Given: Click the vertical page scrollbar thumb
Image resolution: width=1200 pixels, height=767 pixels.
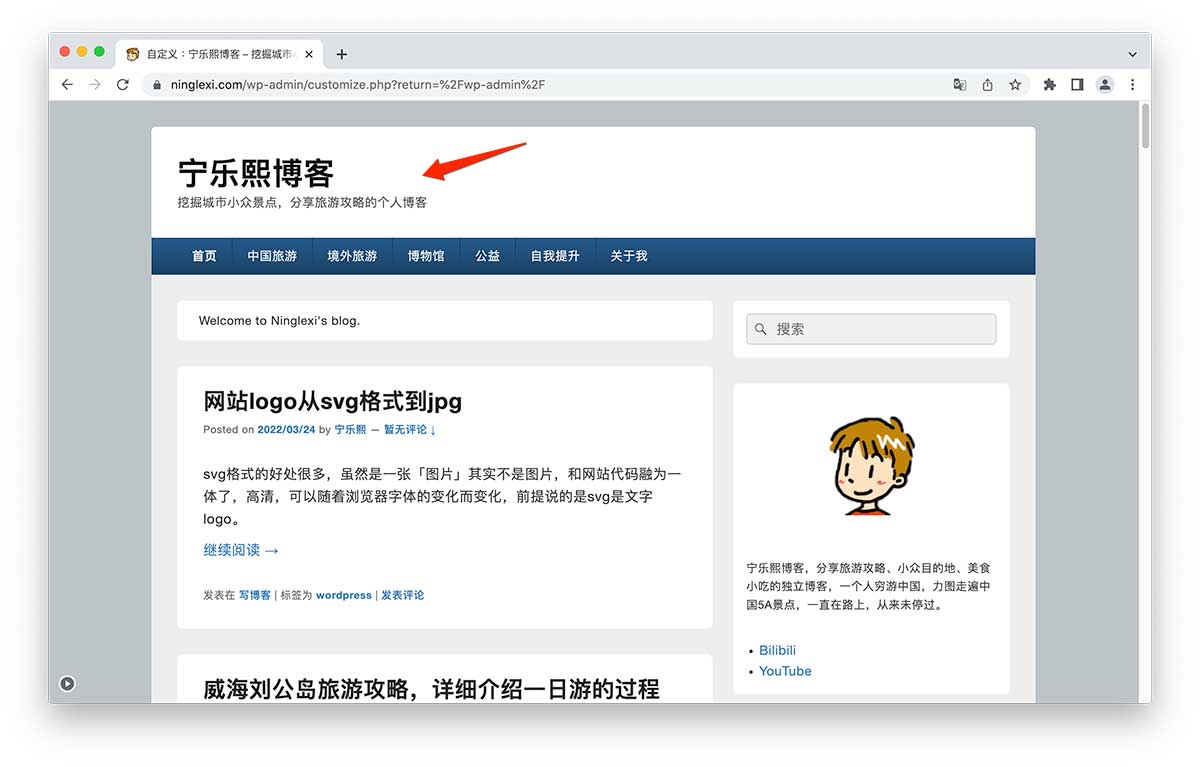Looking at the screenshot, I should point(1145,126).
